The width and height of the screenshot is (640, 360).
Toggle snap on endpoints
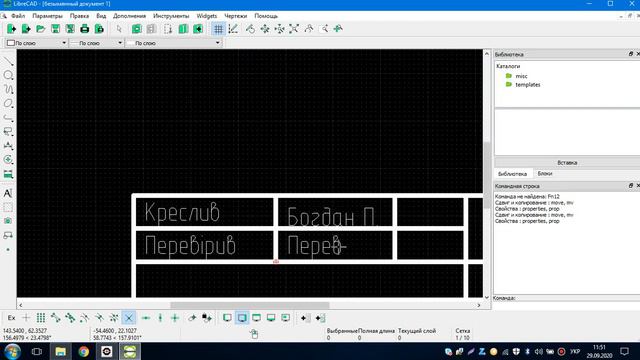(56, 318)
